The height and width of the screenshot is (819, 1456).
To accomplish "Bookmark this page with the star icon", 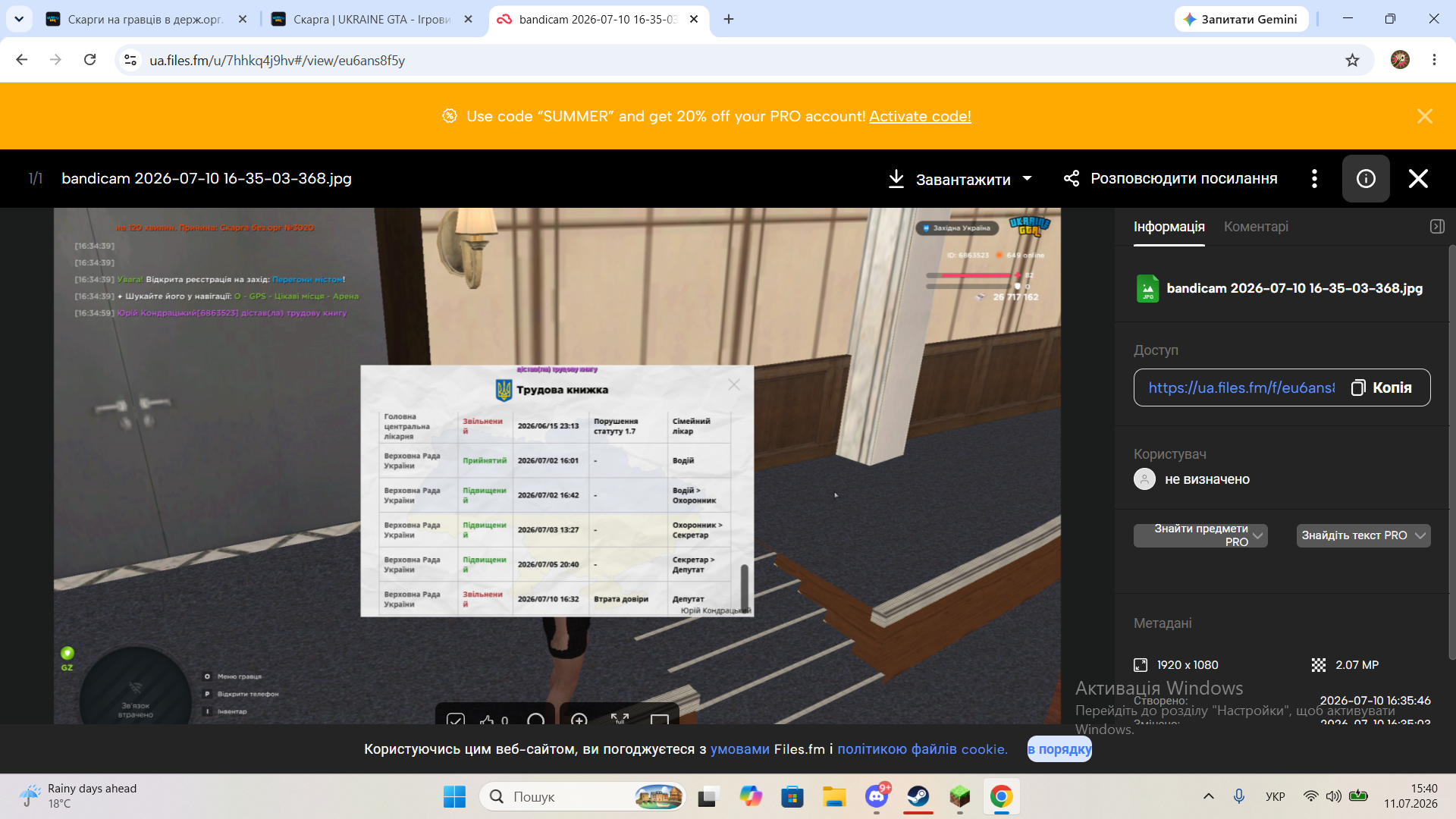I will [x=1352, y=60].
